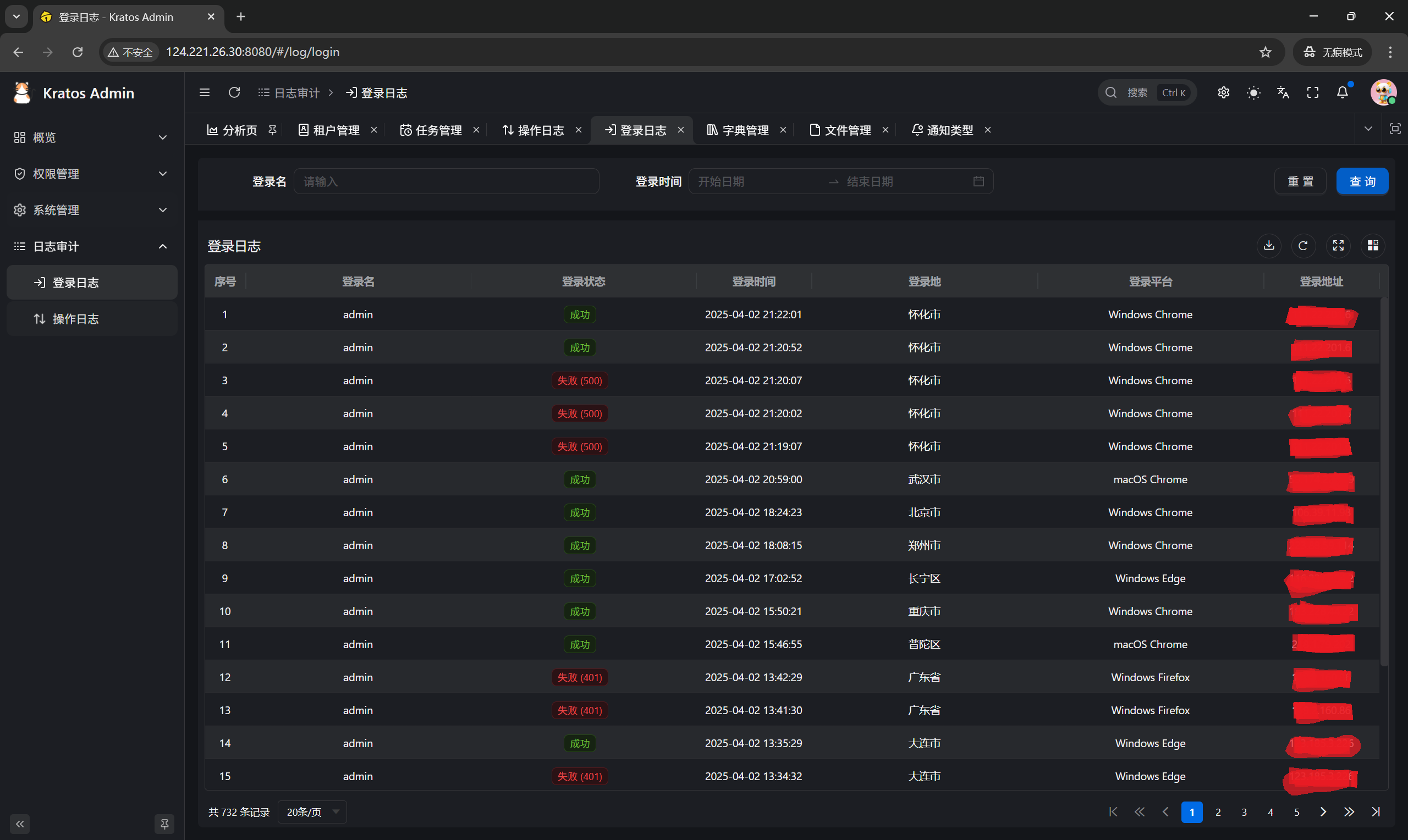The image size is (1408, 840).
Task: Open preferences gear icon in header
Action: tap(1223, 93)
